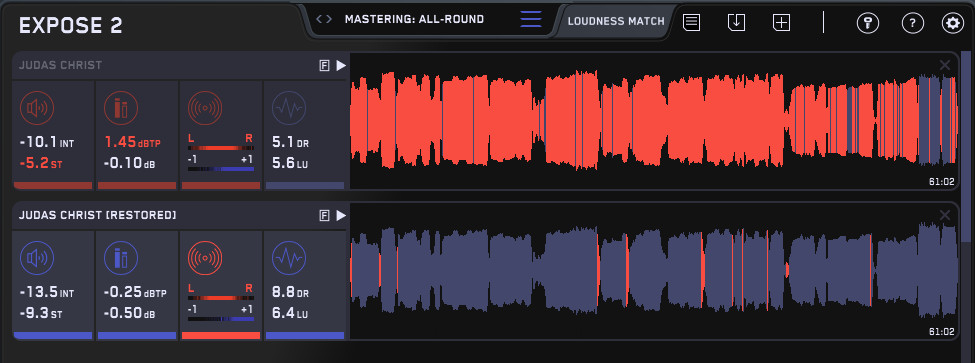The image size is (975, 363).
Task: Cycle presets with the arrows icon
Action: pos(324,19)
